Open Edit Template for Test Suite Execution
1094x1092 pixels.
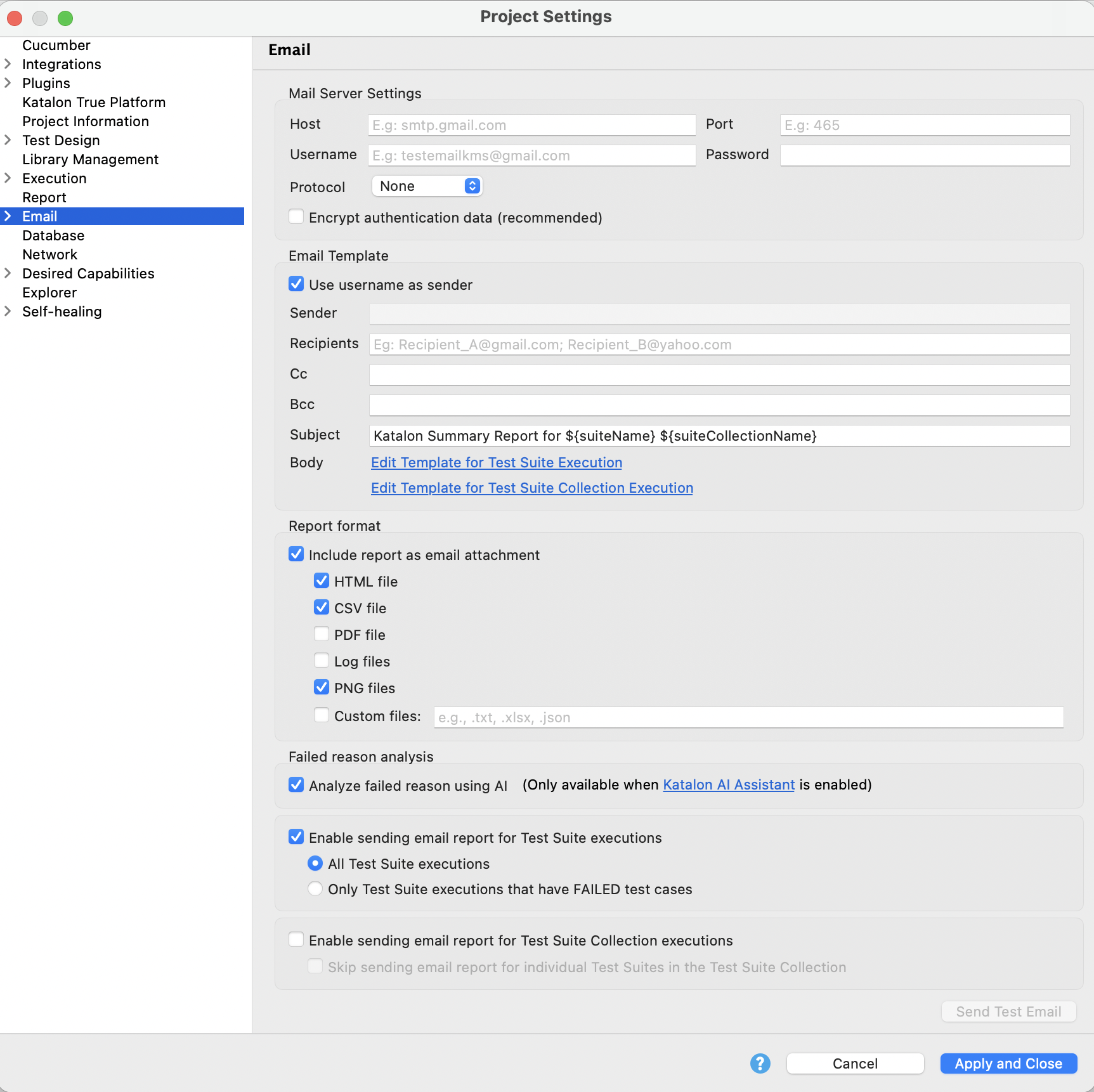(x=497, y=462)
